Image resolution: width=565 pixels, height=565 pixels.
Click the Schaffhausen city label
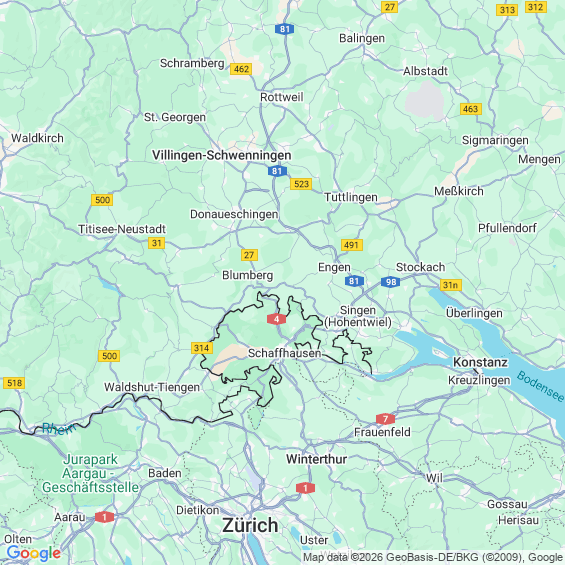click(x=284, y=353)
